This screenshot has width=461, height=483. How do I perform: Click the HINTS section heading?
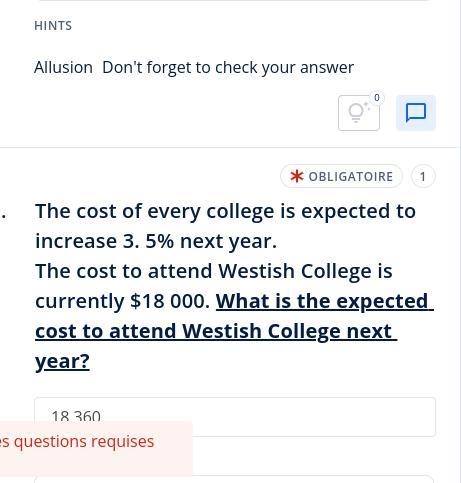[x=53, y=26]
